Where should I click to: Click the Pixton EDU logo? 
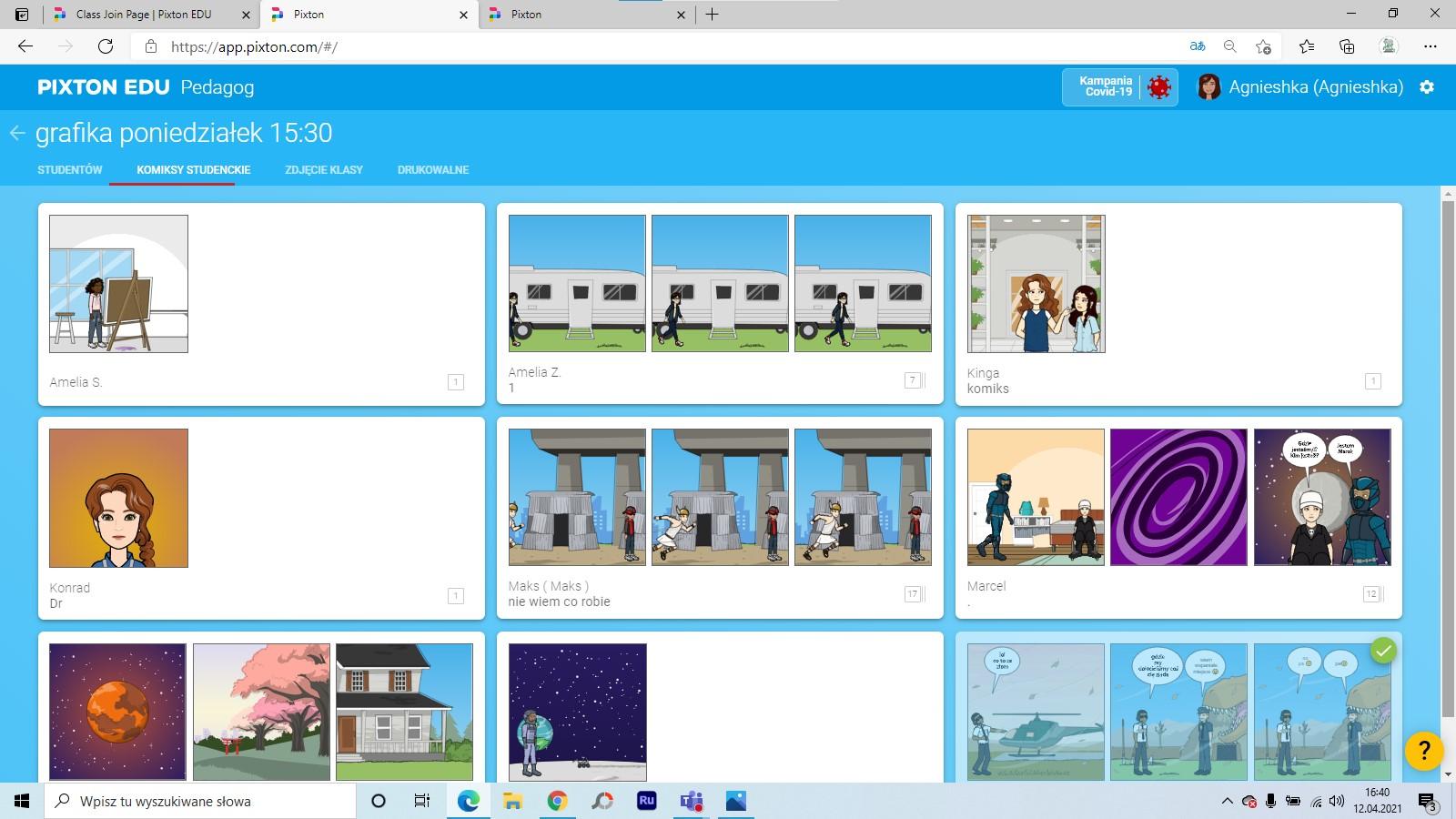(x=104, y=87)
